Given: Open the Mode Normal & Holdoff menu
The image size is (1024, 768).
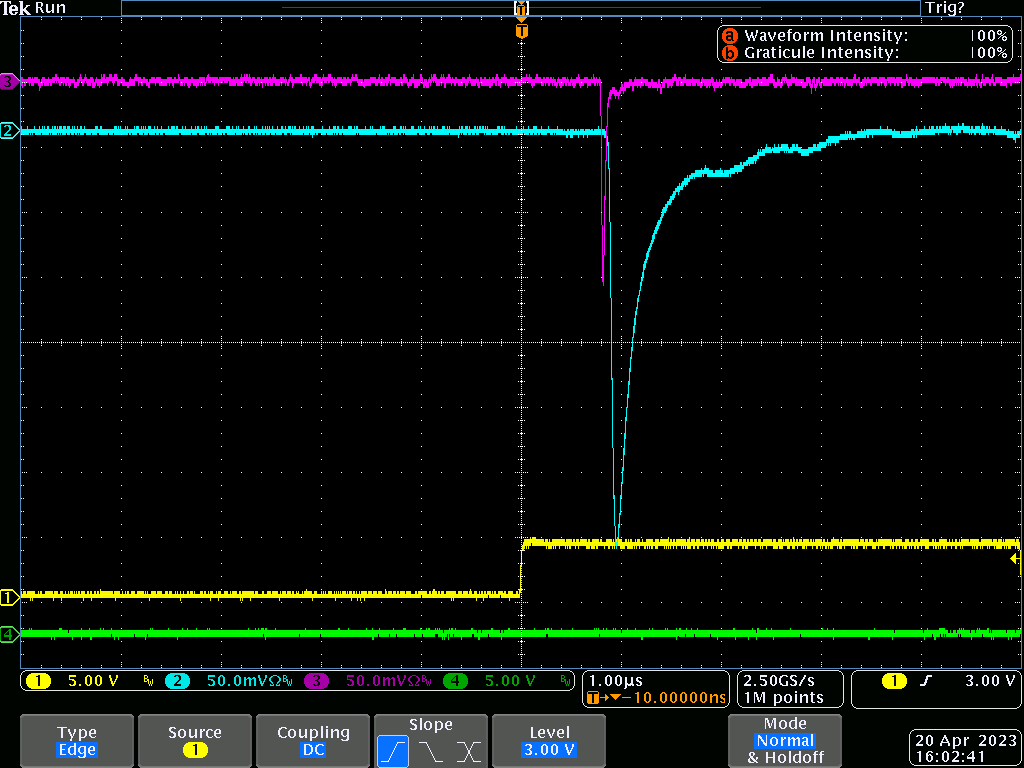Looking at the screenshot, I should [x=784, y=741].
